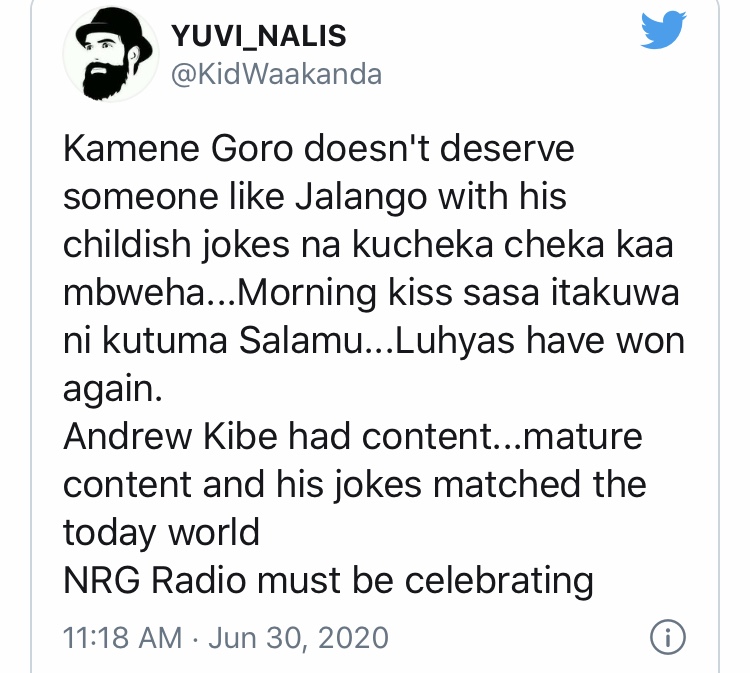Click the word Jalango in the tweet
The width and height of the screenshot is (750, 673).
[361, 198]
